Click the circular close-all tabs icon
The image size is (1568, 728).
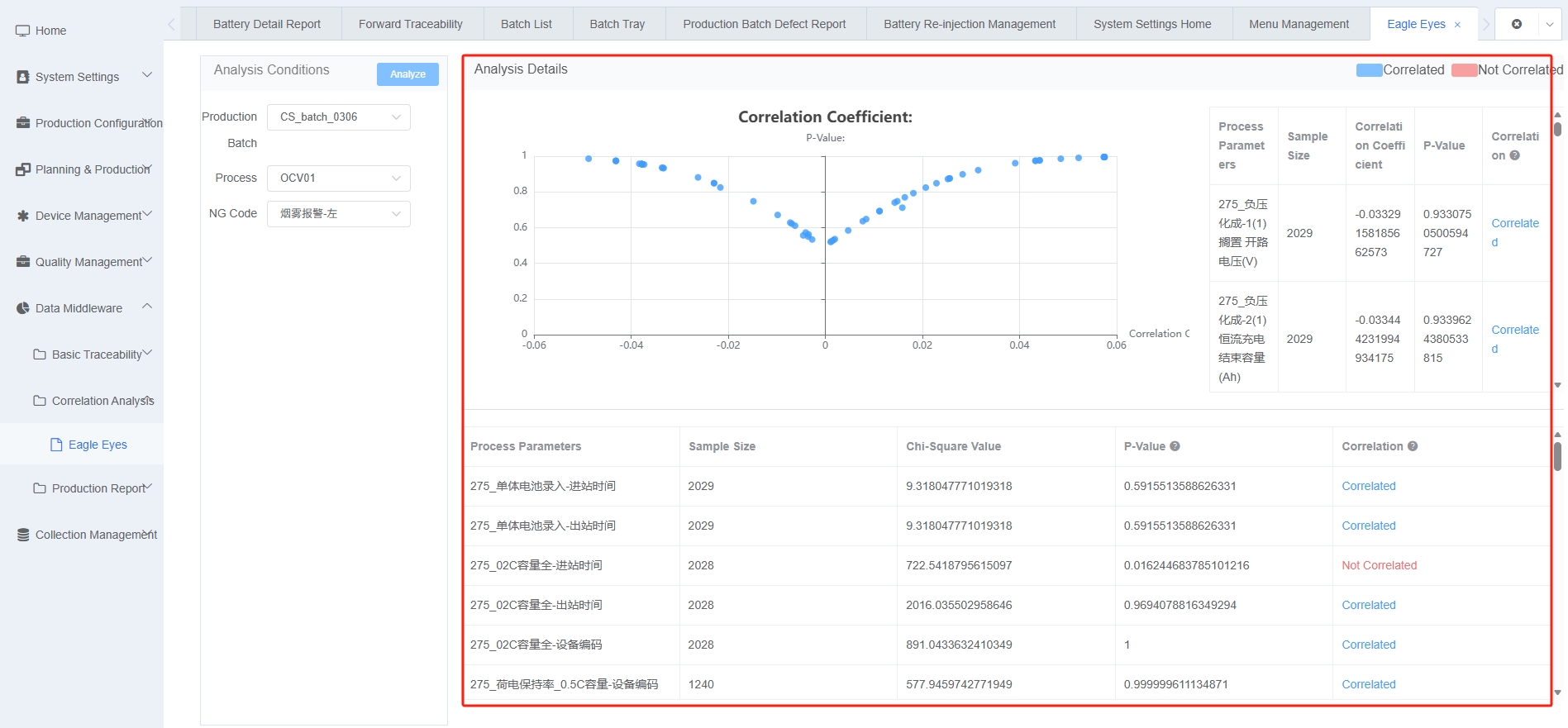(1517, 24)
